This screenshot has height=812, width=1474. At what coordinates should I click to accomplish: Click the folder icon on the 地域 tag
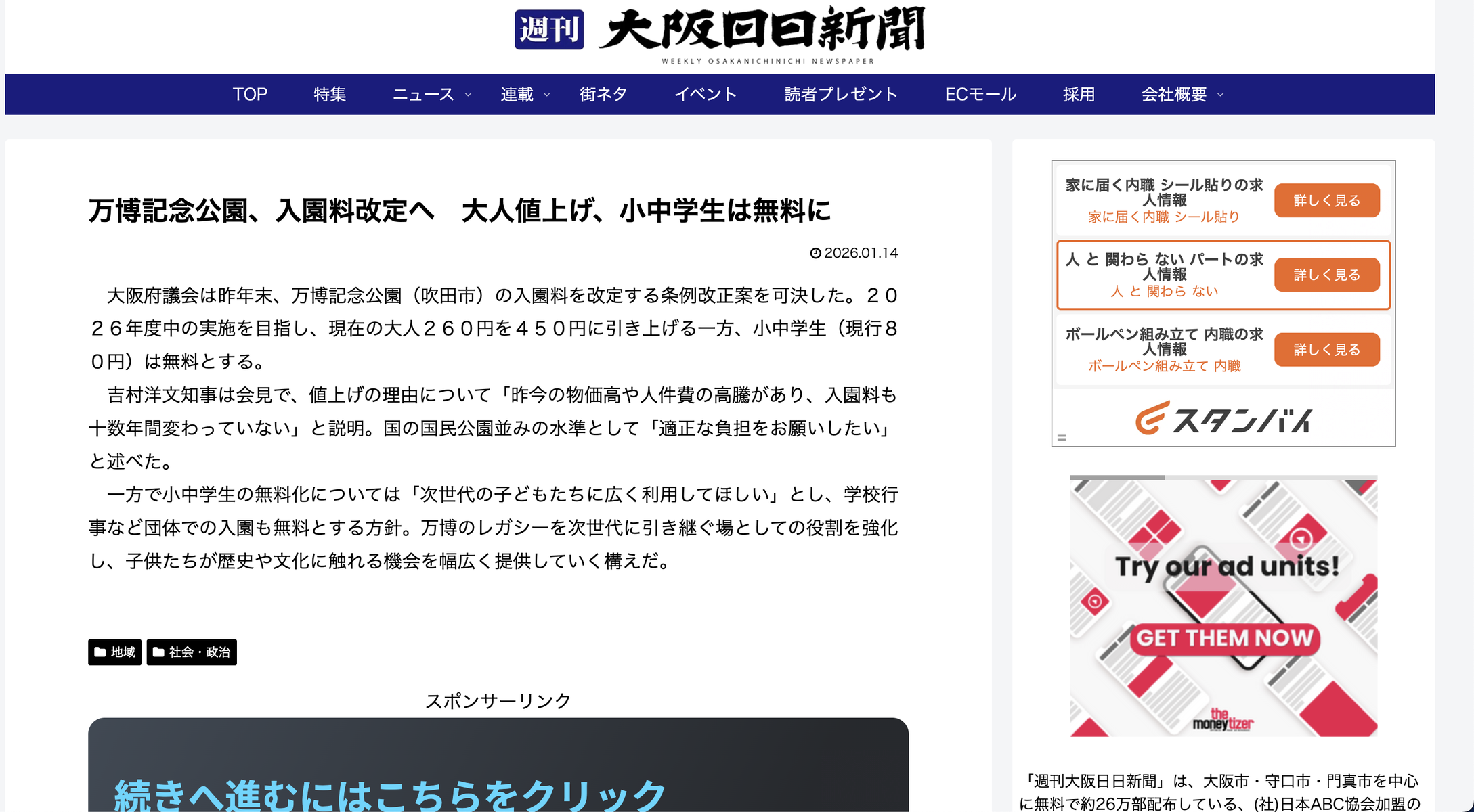100,652
